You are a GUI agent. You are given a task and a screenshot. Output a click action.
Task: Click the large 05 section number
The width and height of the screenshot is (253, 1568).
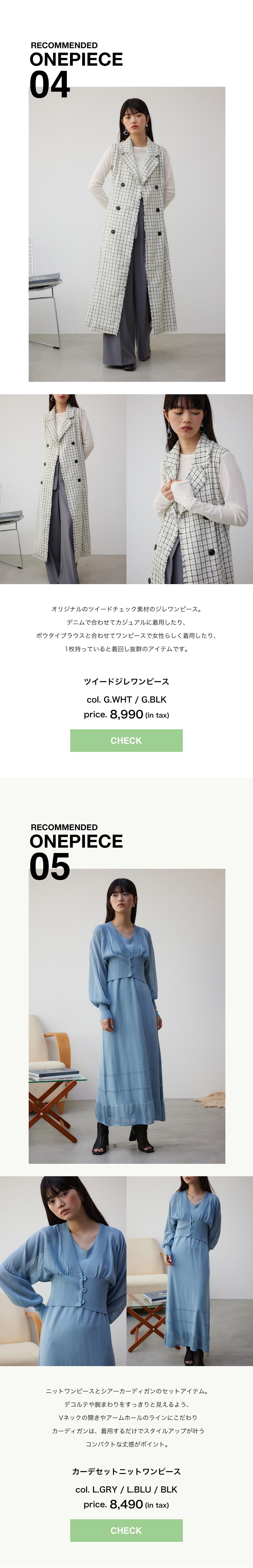pyautogui.click(x=49, y=867)
